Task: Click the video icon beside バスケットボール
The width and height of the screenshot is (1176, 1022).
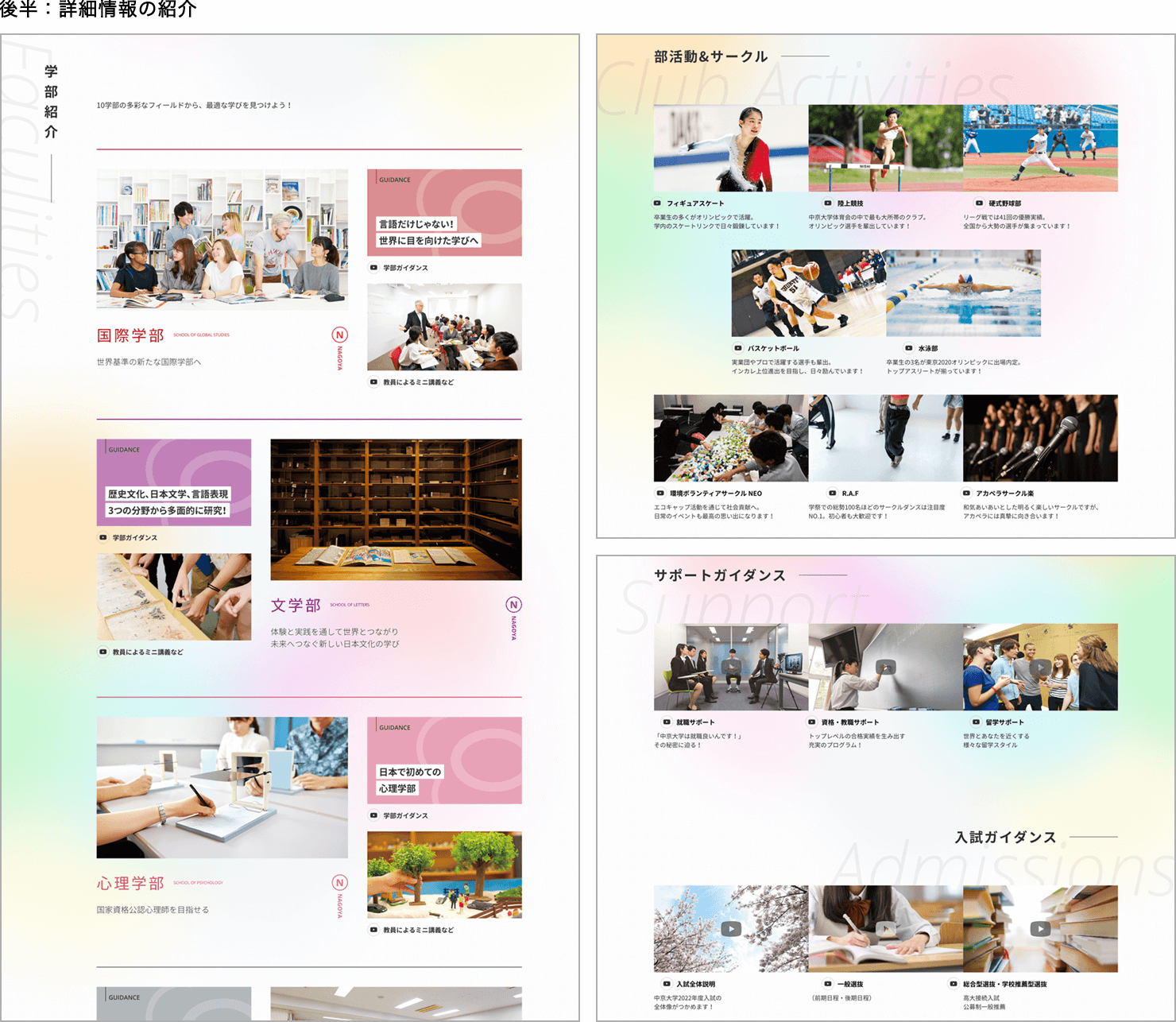Action: click(738, 348)
